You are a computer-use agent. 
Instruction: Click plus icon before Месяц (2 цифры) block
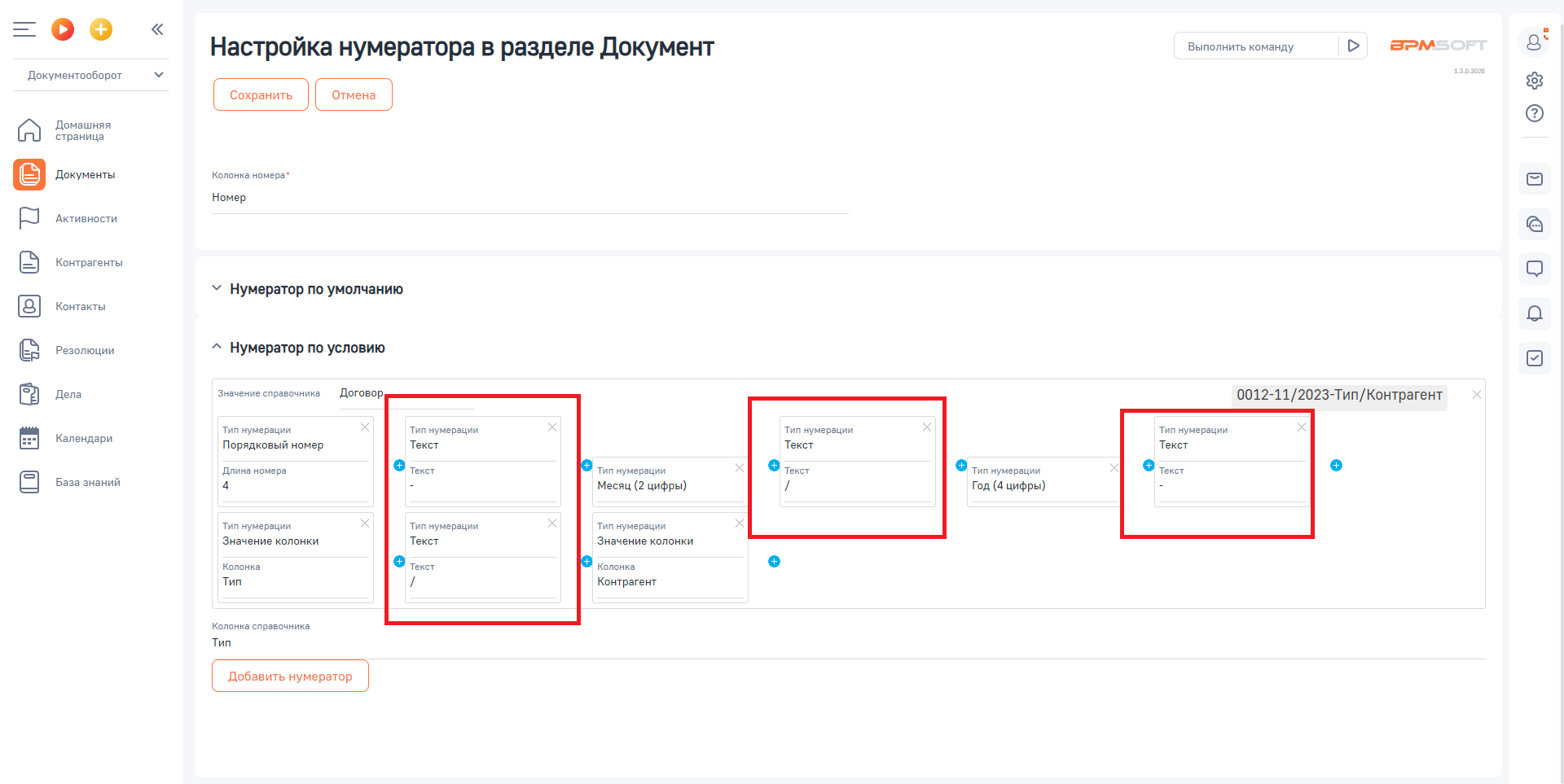click(586, 466)
